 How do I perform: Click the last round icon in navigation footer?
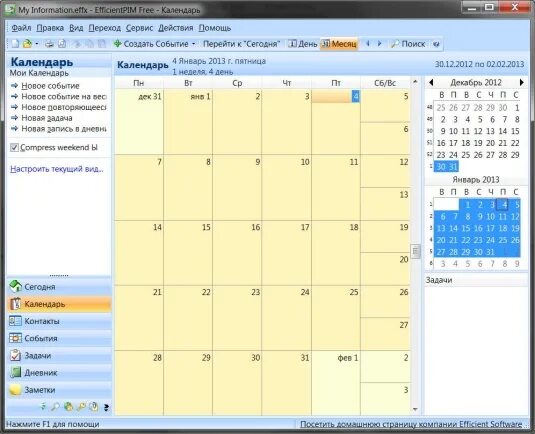tap(93, 407)
